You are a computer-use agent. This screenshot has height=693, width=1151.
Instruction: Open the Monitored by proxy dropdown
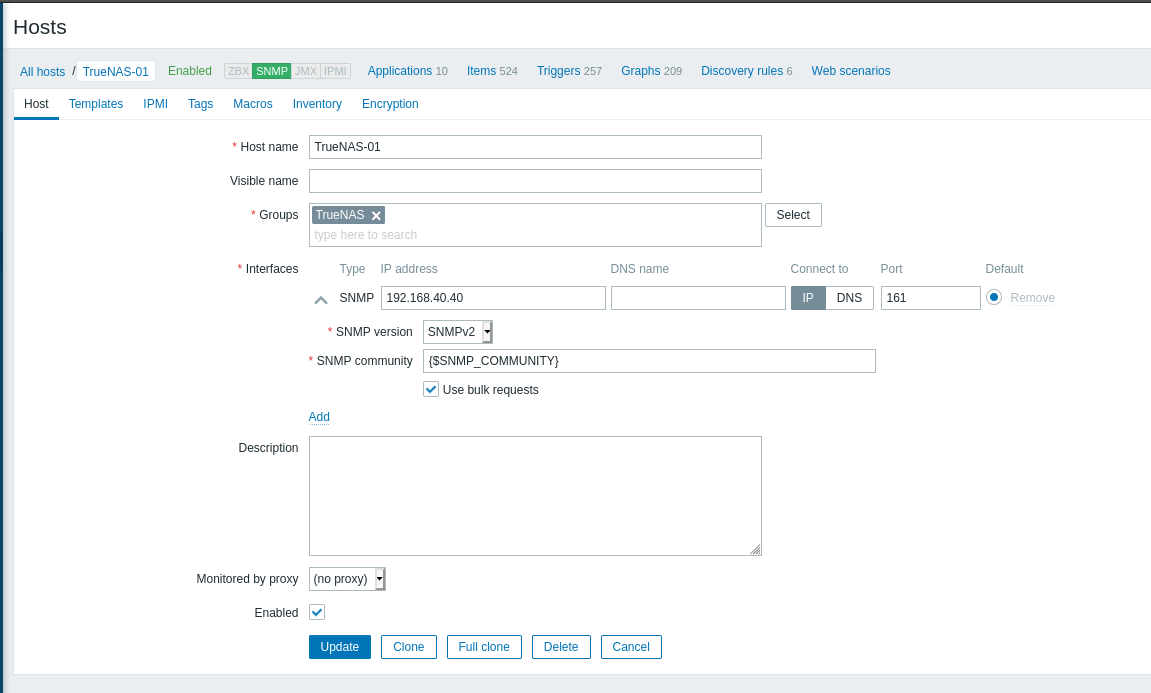click(x=347, y=578)
